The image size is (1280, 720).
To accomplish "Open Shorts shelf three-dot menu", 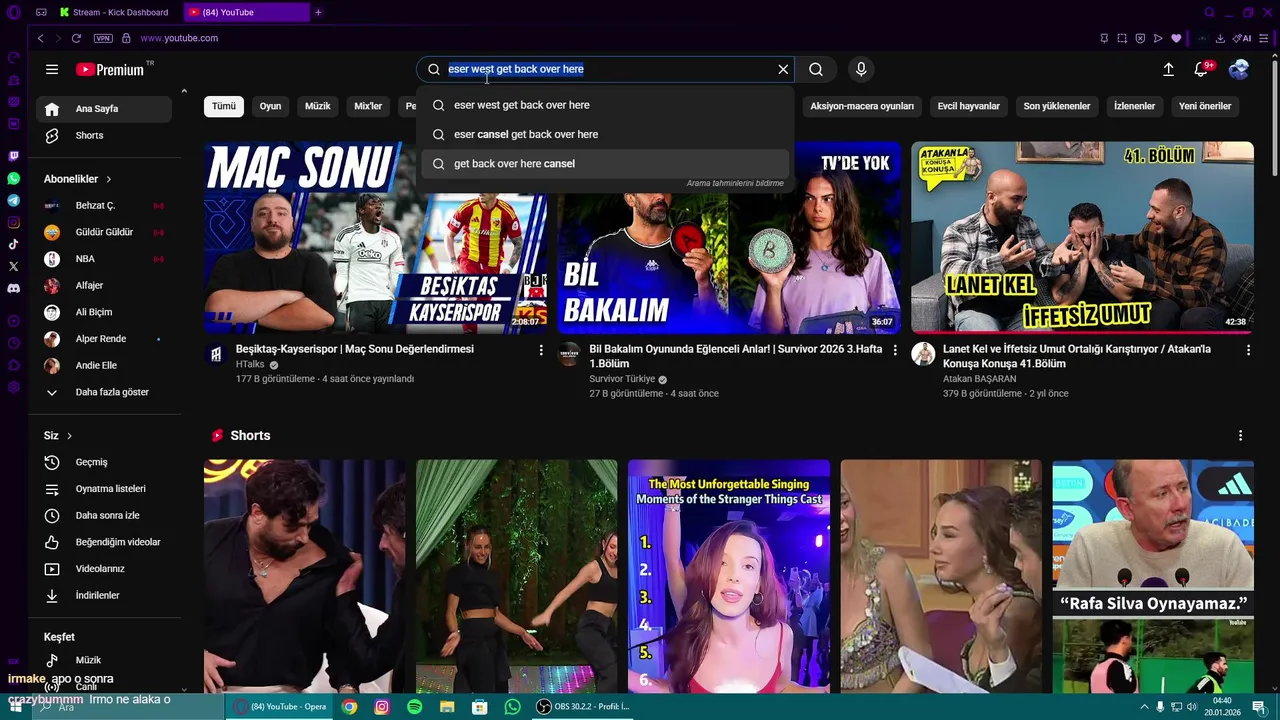I will pyautogui.click(x=1240, y=436).
